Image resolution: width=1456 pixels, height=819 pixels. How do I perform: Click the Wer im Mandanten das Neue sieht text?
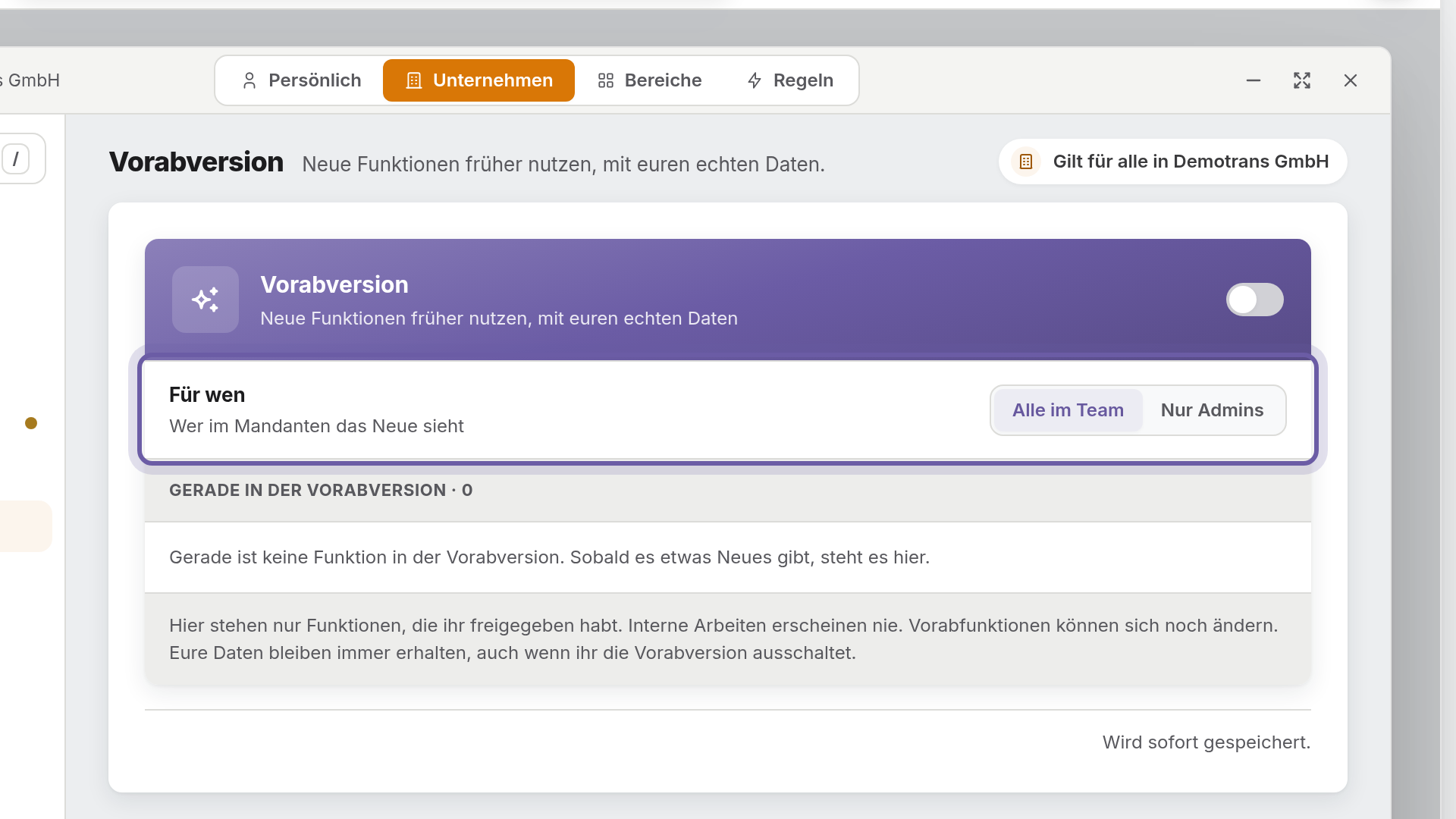[316, 426]
